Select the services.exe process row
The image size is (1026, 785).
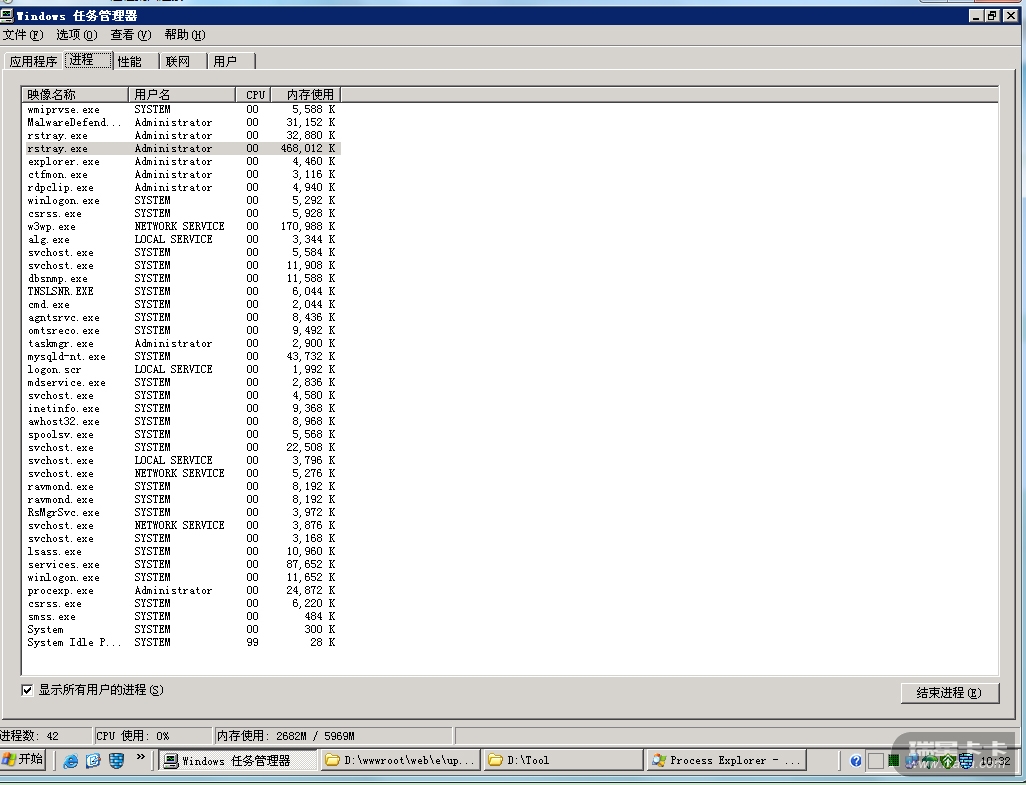[x=181, y=565]
